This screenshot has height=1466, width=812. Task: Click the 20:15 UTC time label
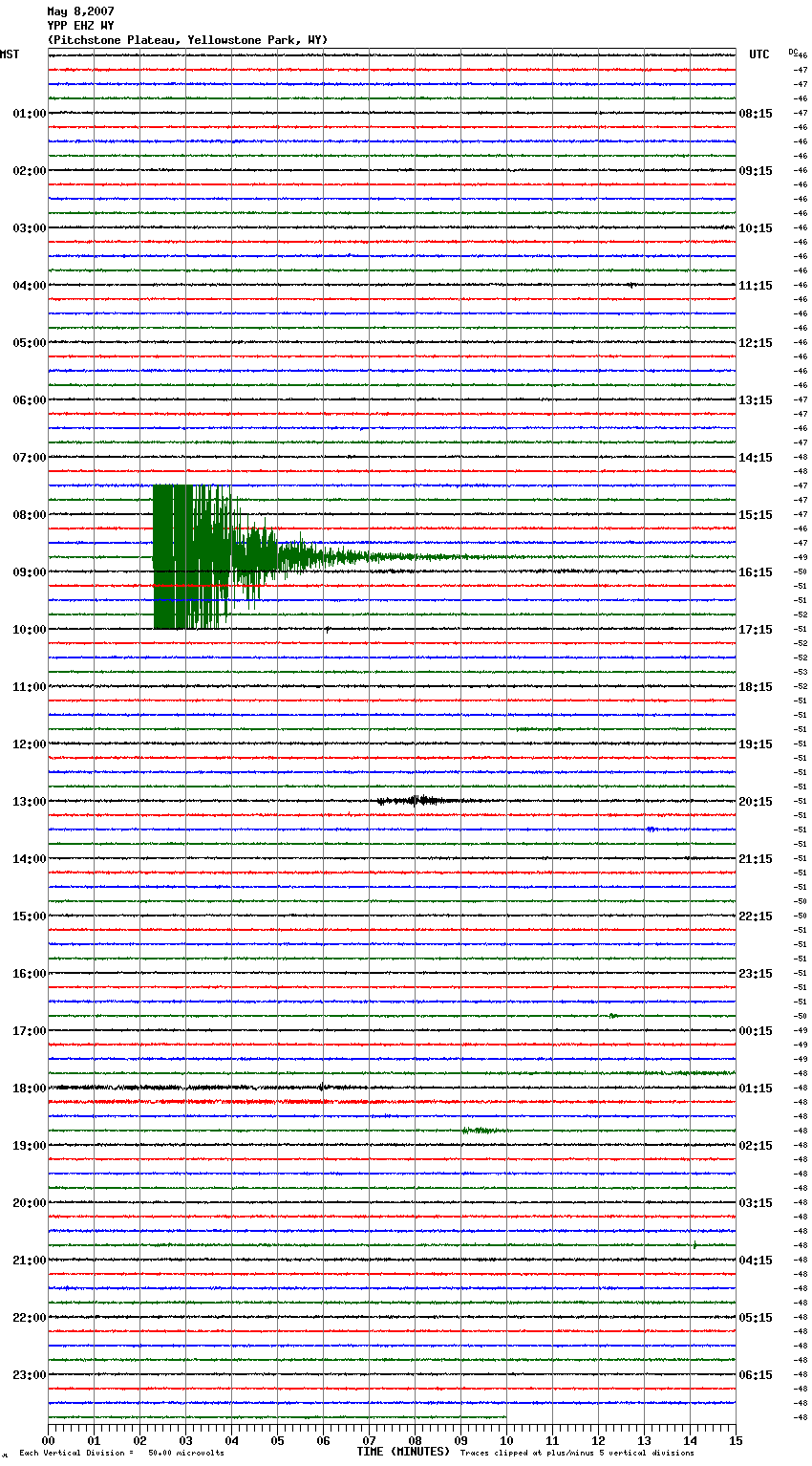pyautogui.click(x=756, y=802)
